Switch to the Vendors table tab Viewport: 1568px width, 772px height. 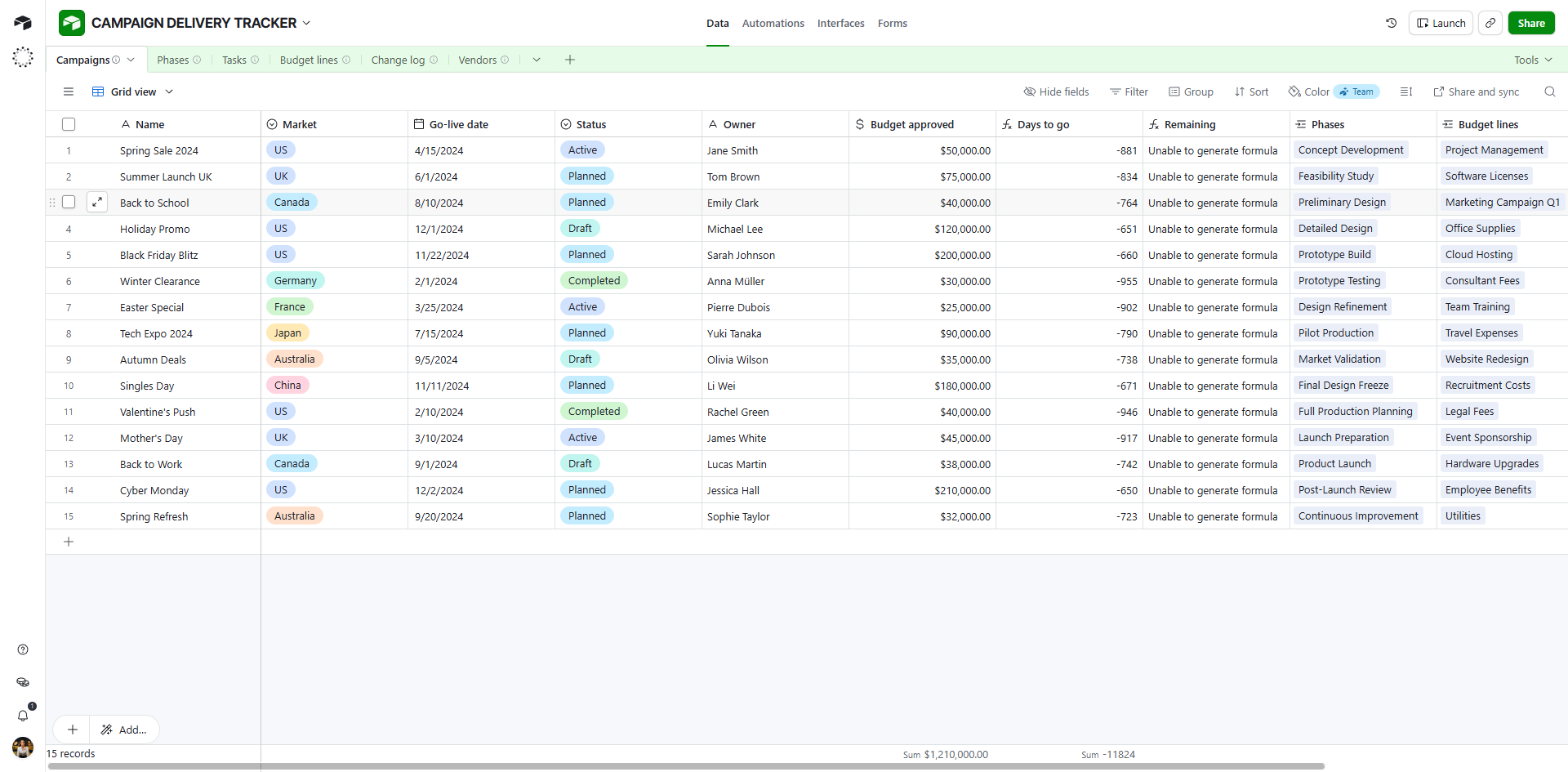click(478, 60)
